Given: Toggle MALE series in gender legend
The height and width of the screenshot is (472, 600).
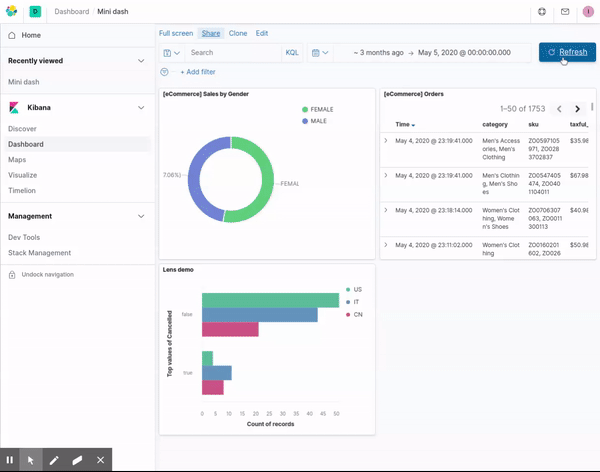Looking at the screenshot, I should coord(314,121).
